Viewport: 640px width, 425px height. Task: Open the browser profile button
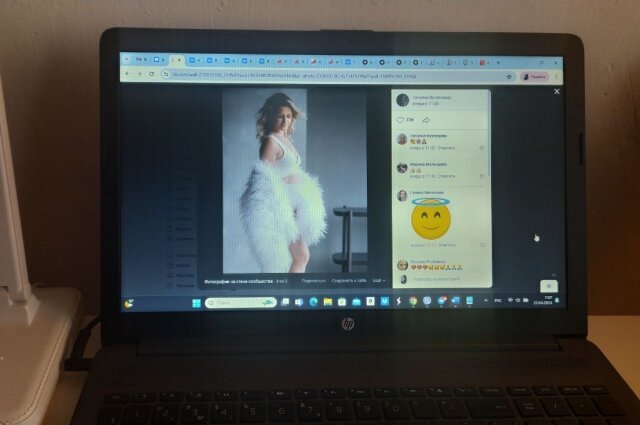point(534,76)
